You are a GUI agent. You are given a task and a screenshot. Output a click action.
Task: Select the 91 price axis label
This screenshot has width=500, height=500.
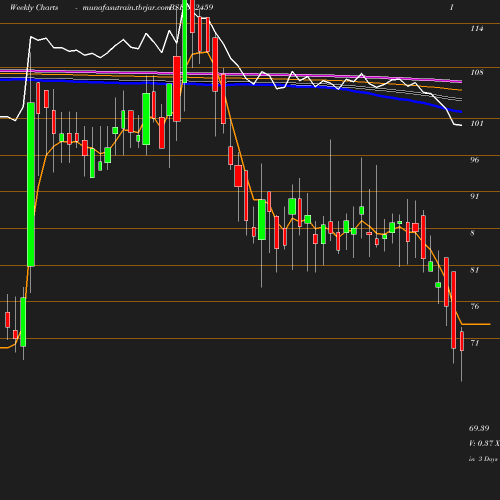coord(475,196)
